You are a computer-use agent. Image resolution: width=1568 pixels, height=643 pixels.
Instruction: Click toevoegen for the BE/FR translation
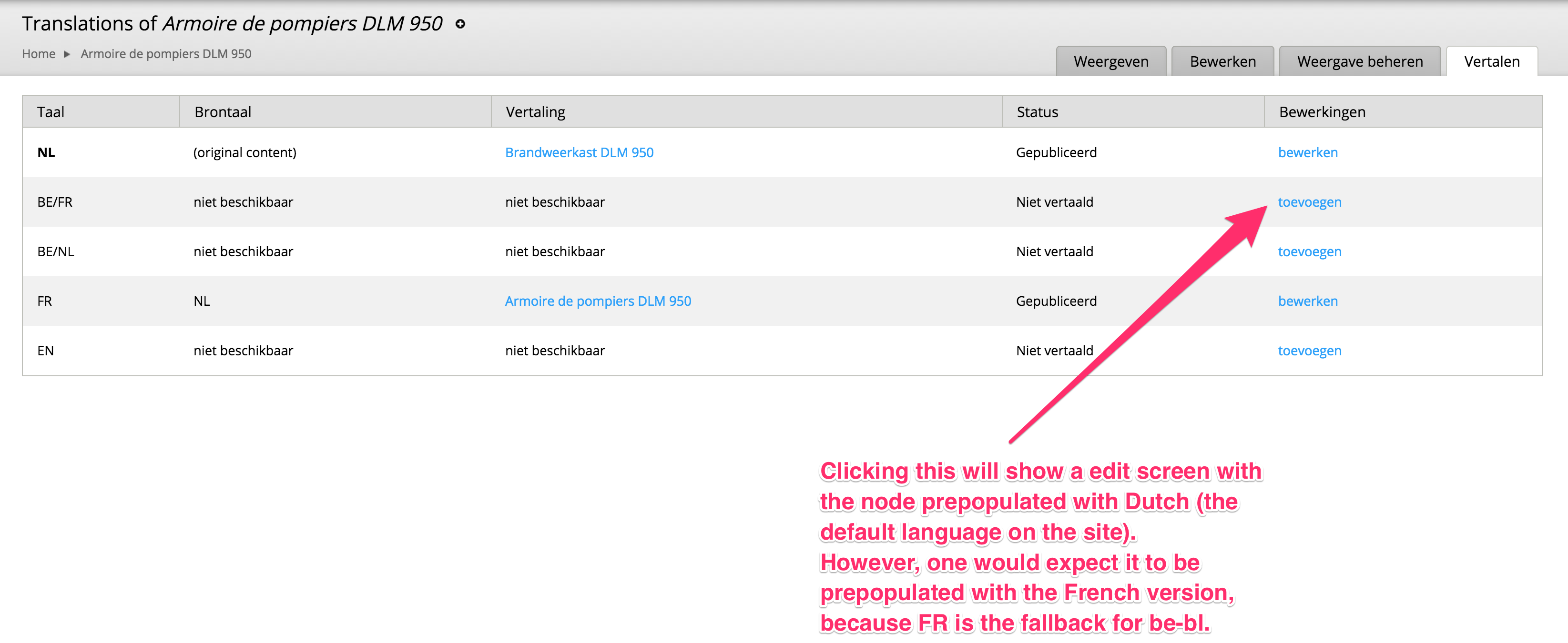(x=1309, y=202)
